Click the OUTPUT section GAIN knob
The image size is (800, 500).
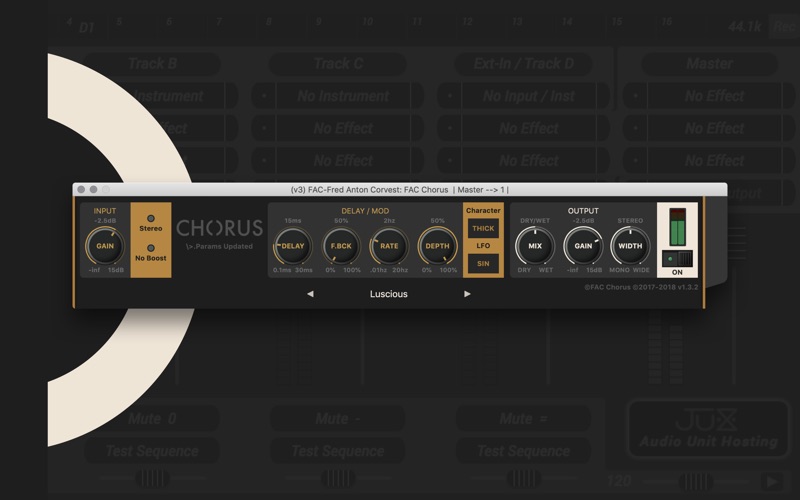(583, 246)
